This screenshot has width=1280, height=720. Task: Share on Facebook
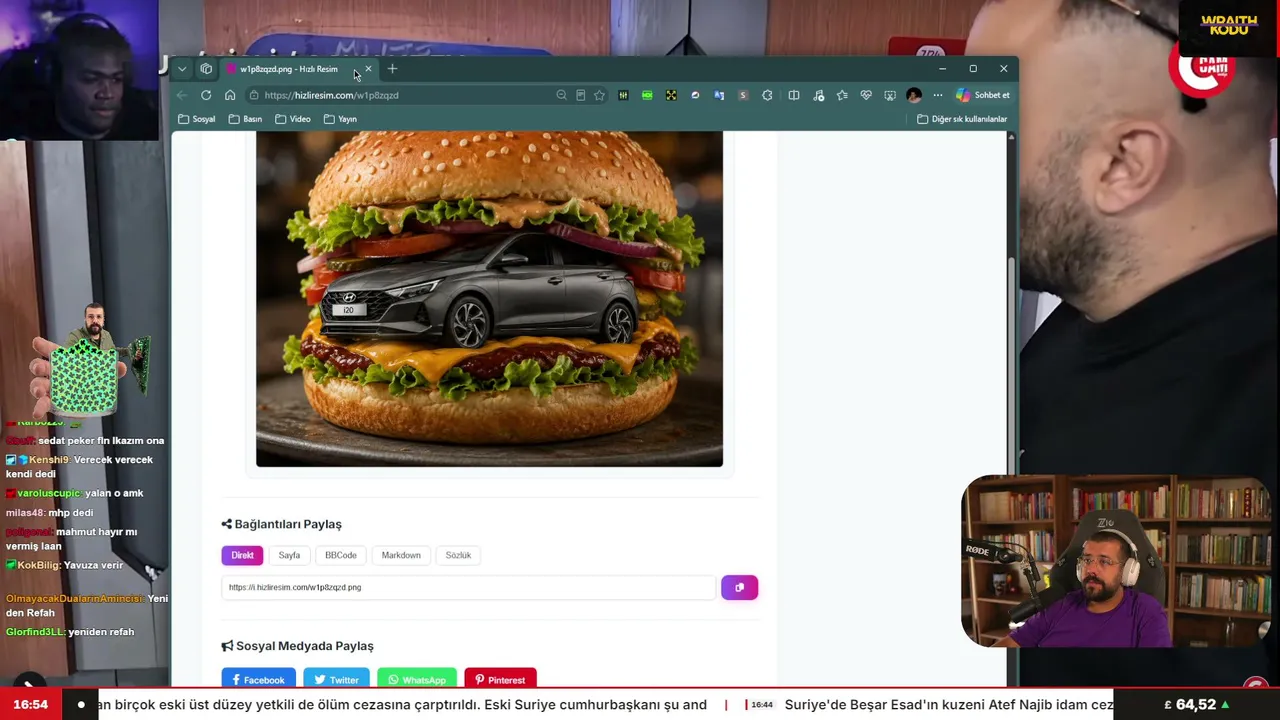(x=258, y=679)
